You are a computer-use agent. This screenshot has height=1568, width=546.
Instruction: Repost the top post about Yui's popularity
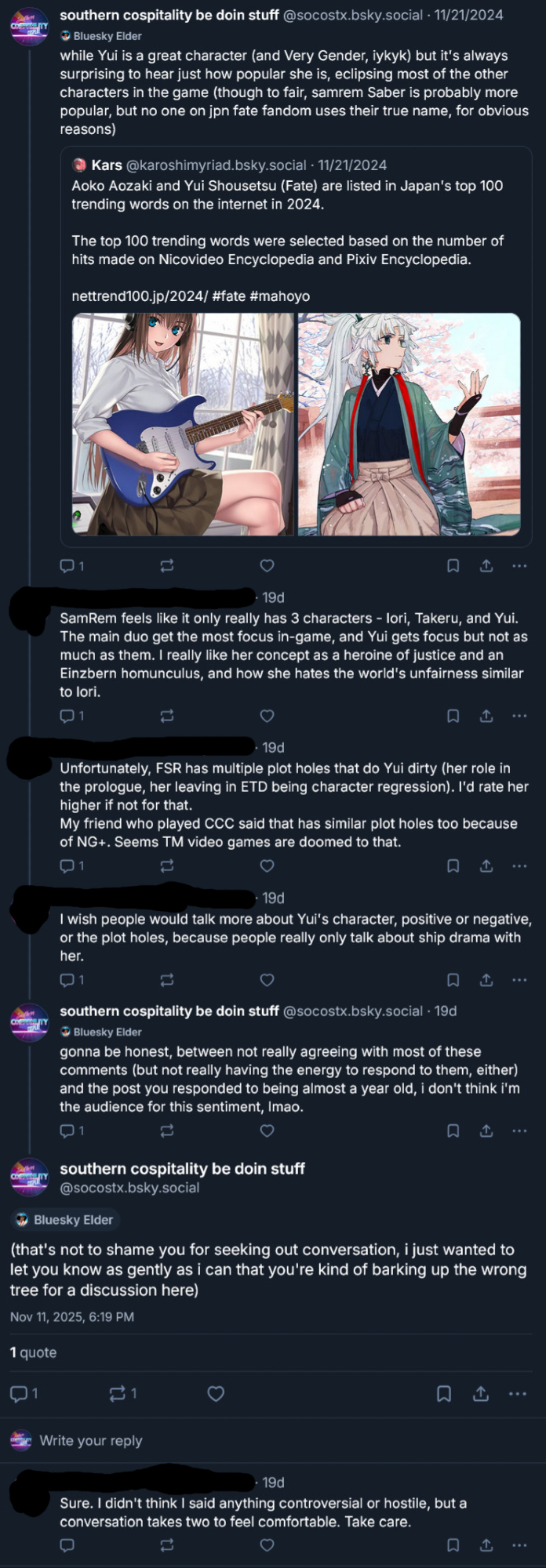point(166,565)
